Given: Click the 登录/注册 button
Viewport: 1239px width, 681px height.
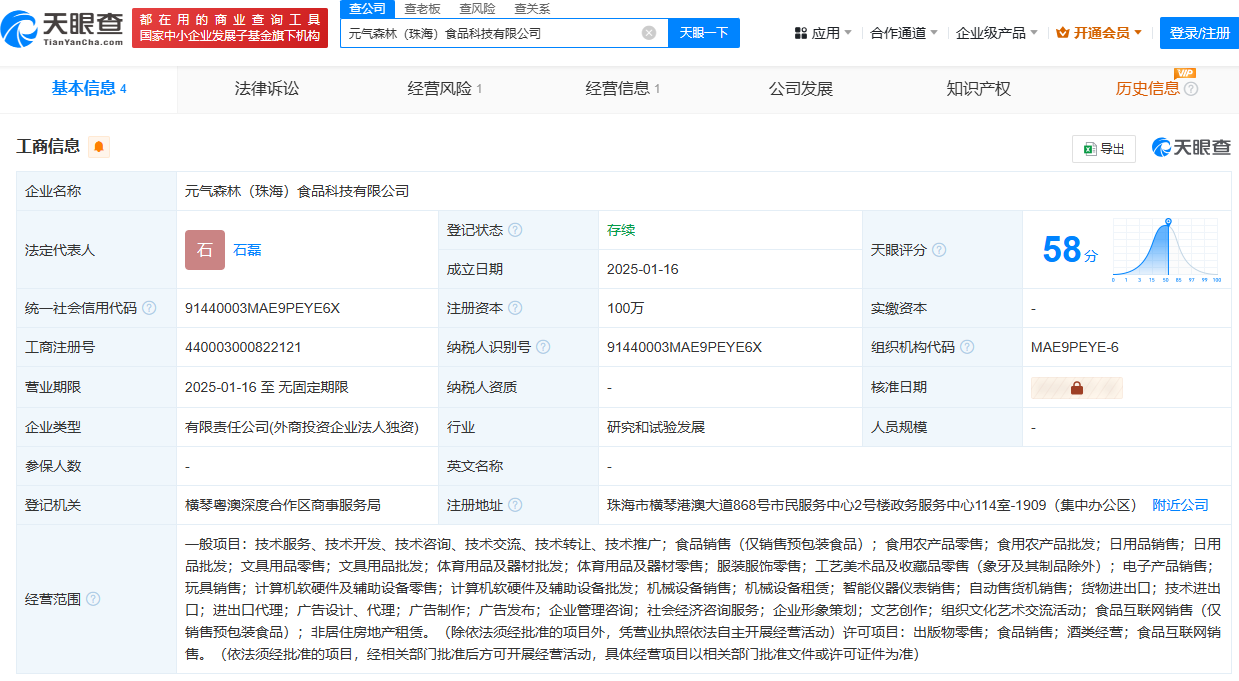Looking at the screenshot, I should (x=1199, y=33).
